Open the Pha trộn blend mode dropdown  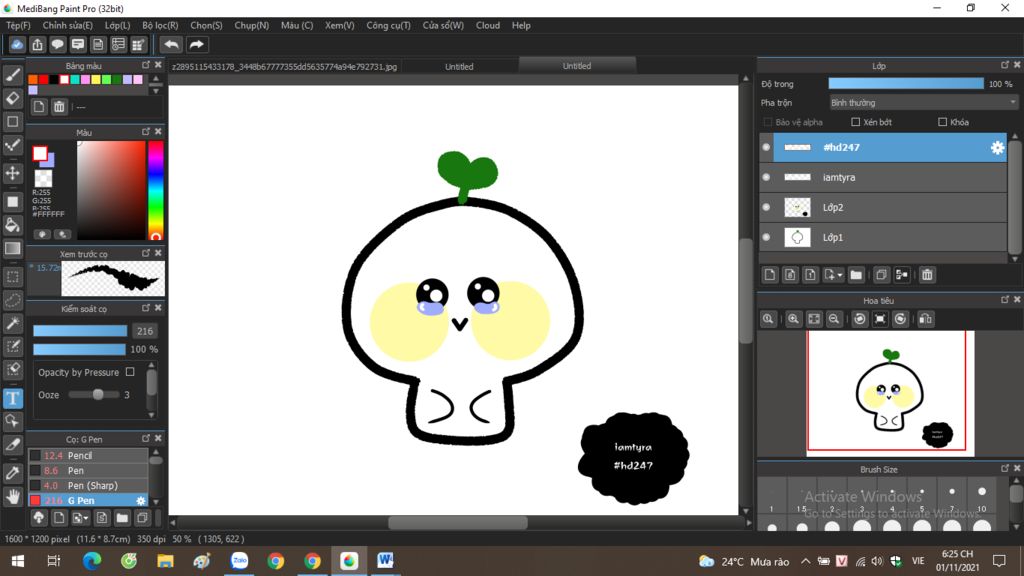(x=923, y=103)
